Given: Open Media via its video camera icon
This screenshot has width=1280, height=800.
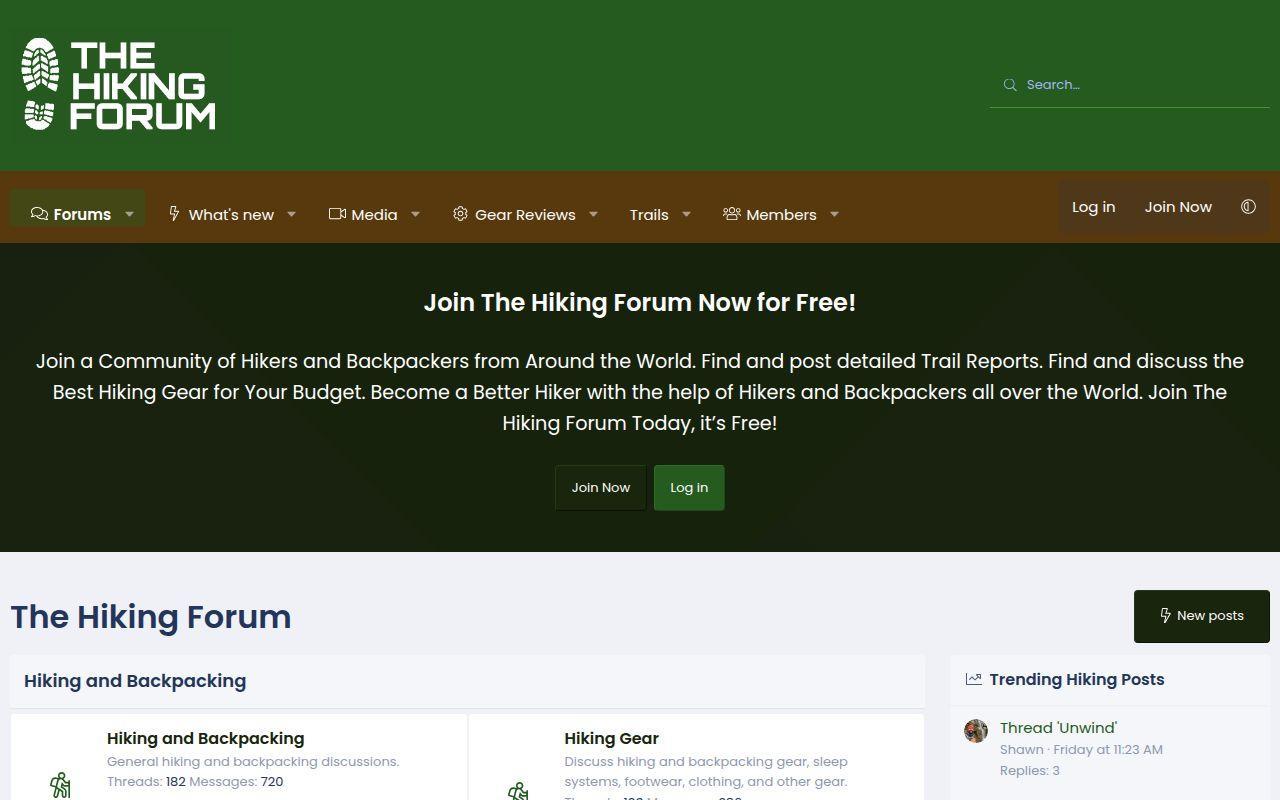Looking at the screenshot, I should (x=335, y=214).
